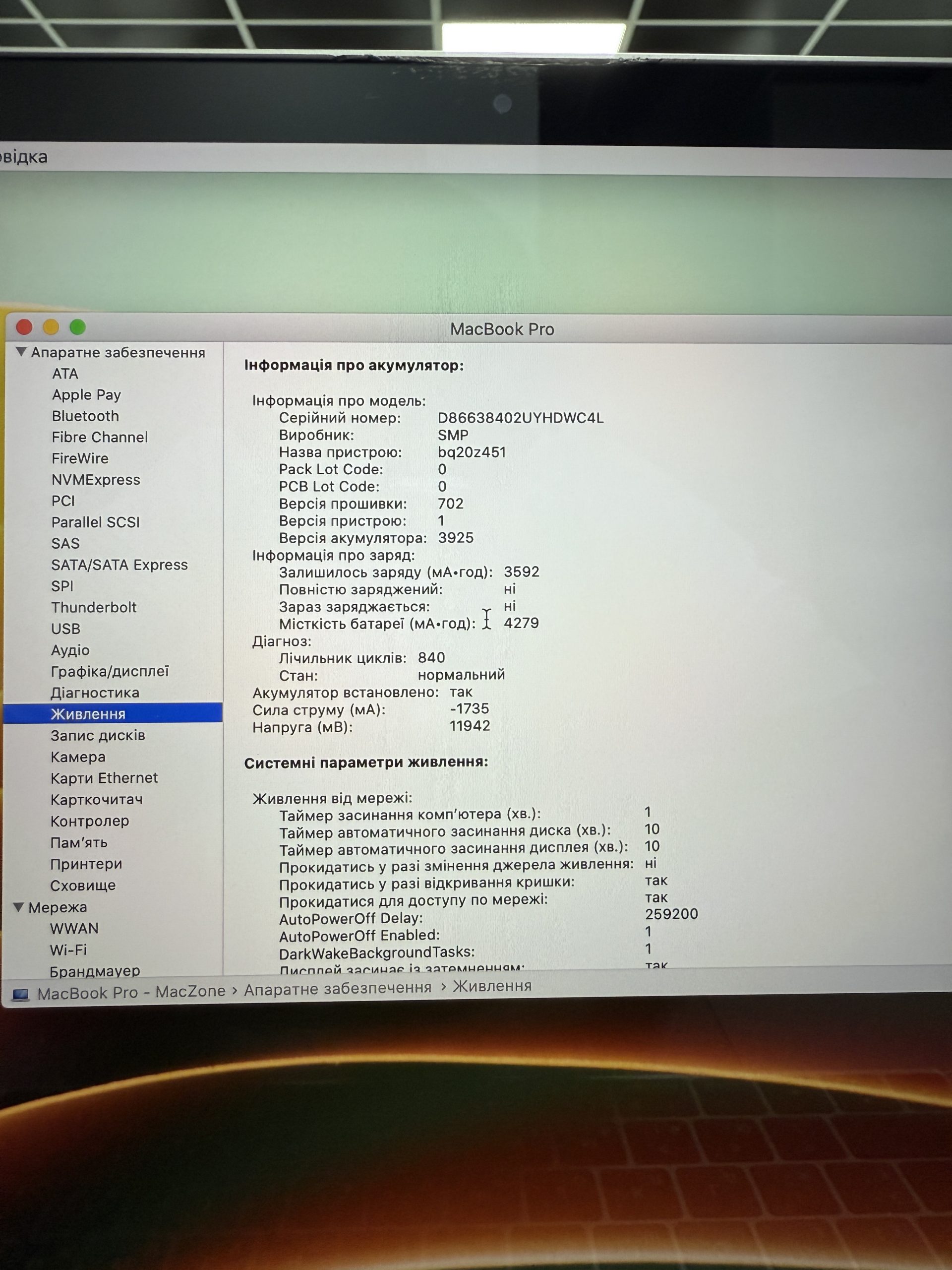
Task: Select Wi-Fi under Мережа
Action: coord(68,950)
